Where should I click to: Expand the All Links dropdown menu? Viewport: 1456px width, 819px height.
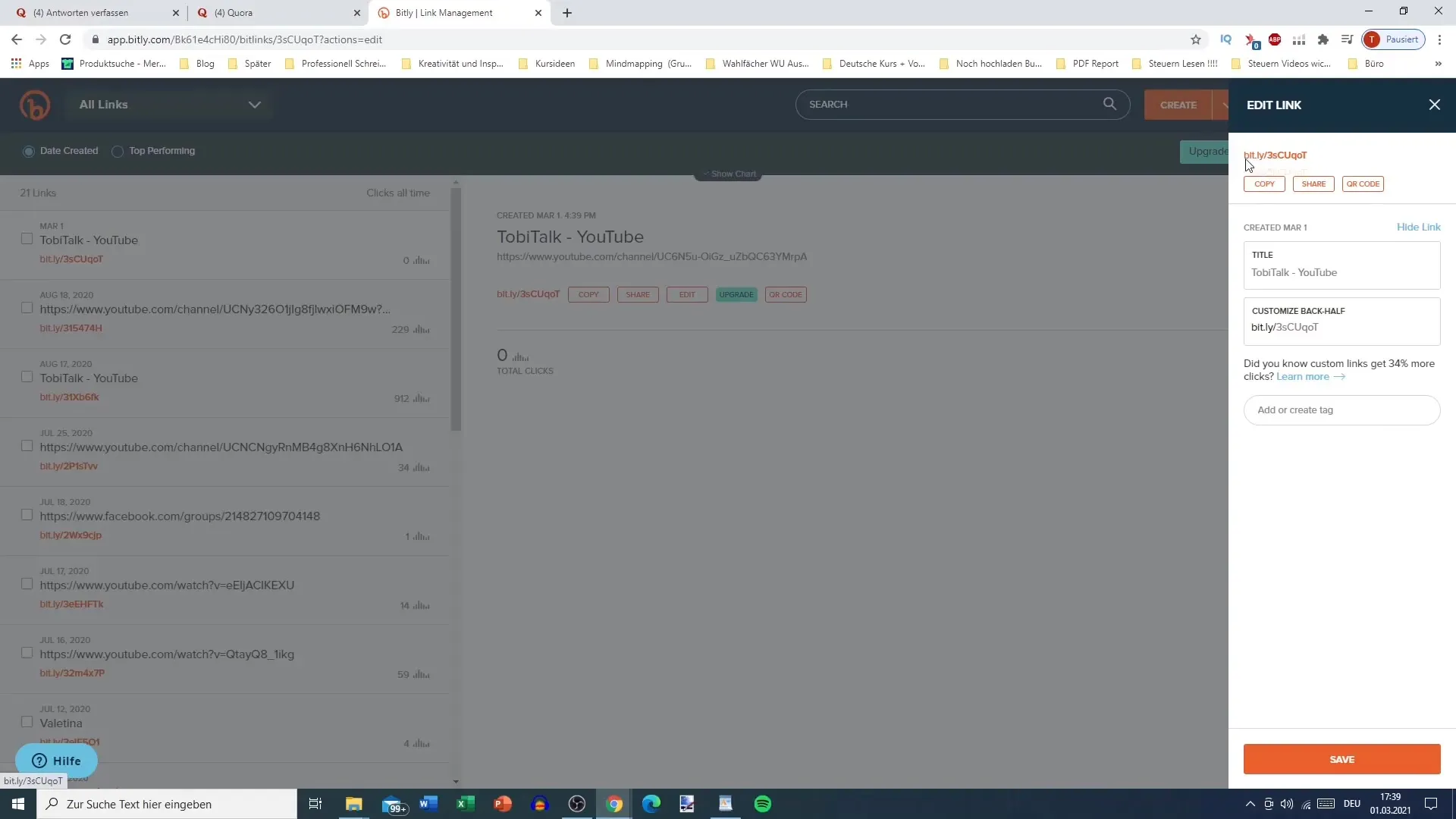click(x=255, y=104)
